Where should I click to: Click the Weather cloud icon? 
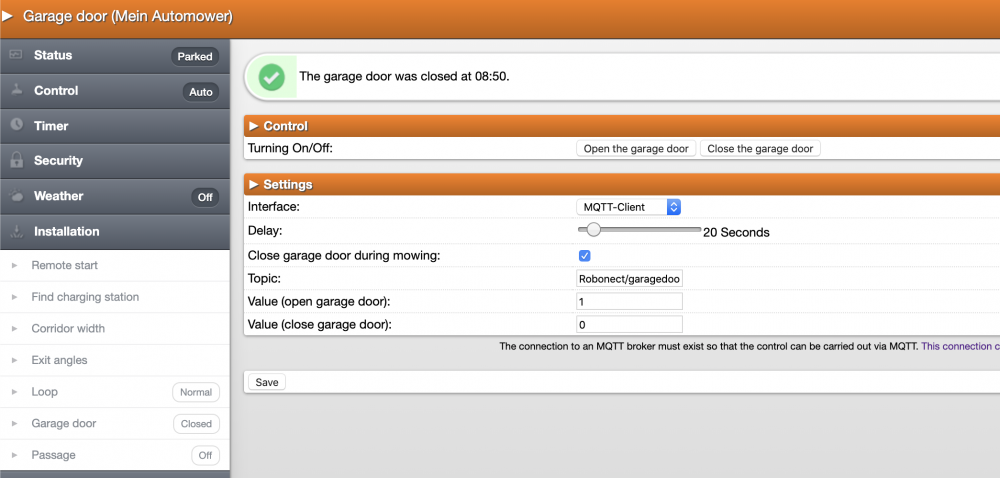click(16, 196)
